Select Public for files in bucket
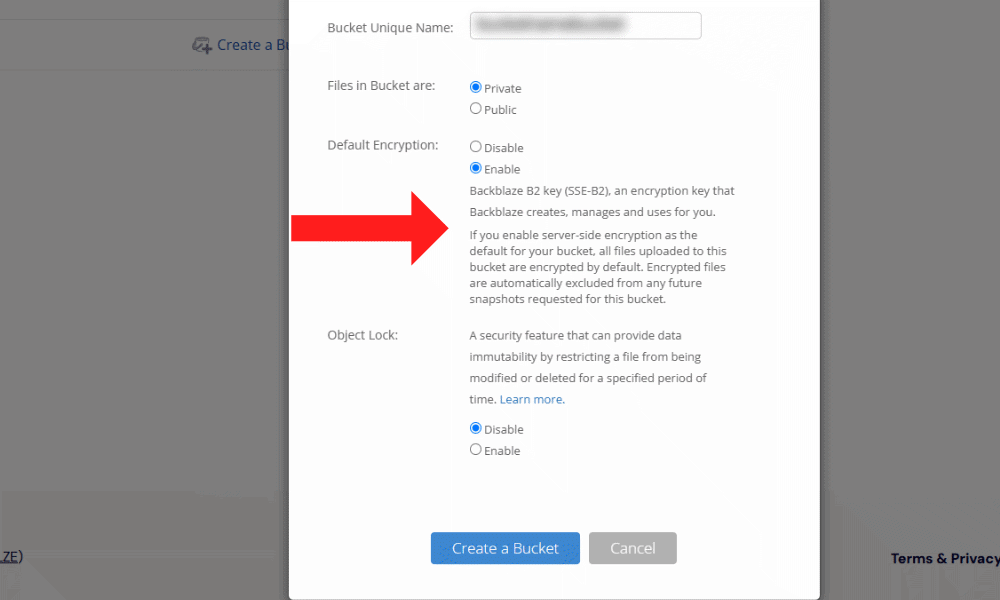The image size is (1000, 600). [x=476, y=108]
